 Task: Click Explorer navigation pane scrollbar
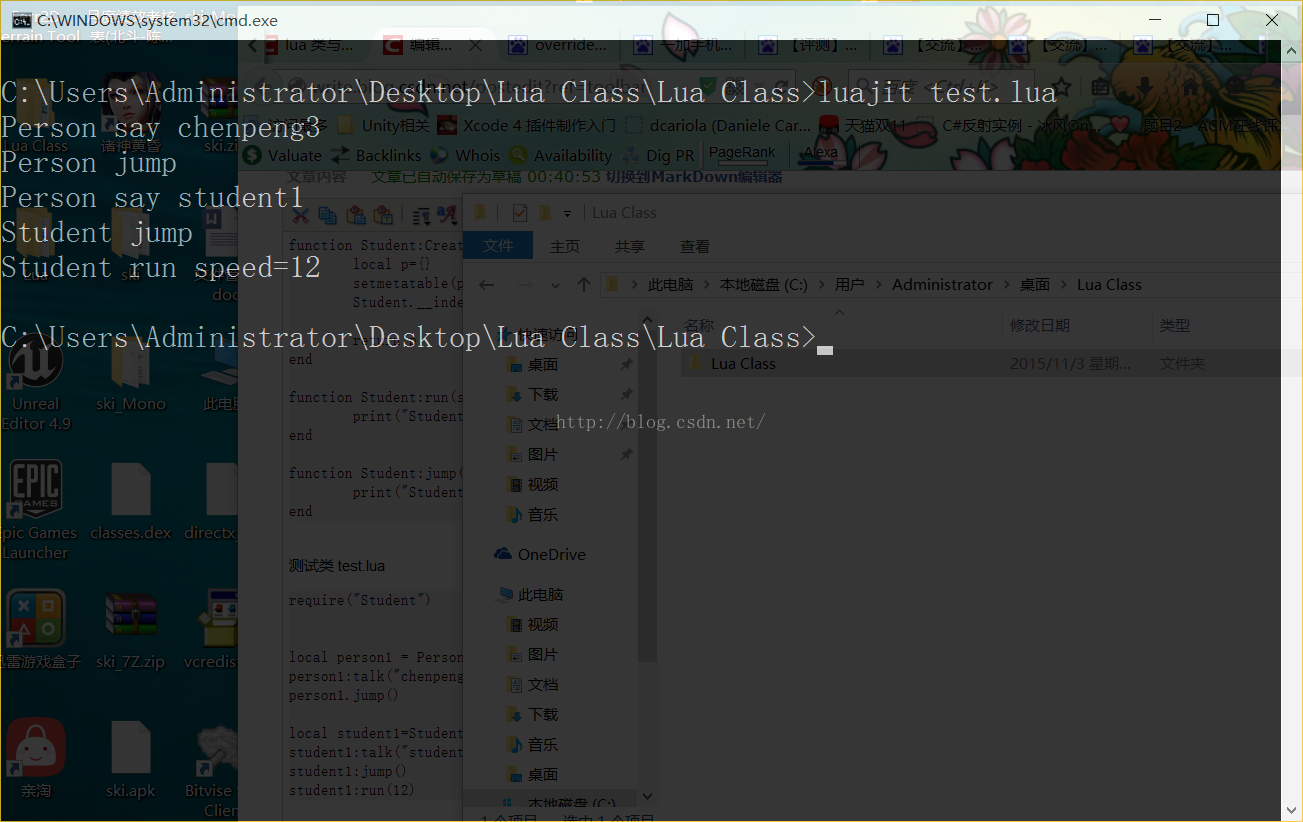click(x=646, y=495)
